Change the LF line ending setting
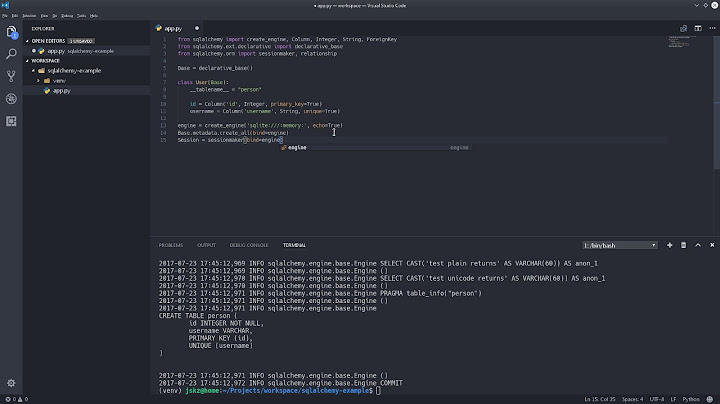Image resolution: width=720 pixels, height=404 pixels. click(673, 399)
